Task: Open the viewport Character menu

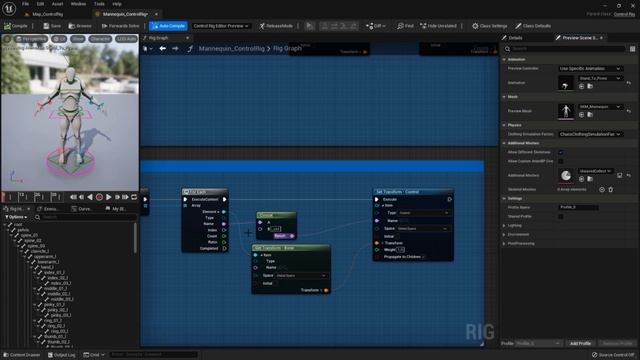Action: [100, 39]
